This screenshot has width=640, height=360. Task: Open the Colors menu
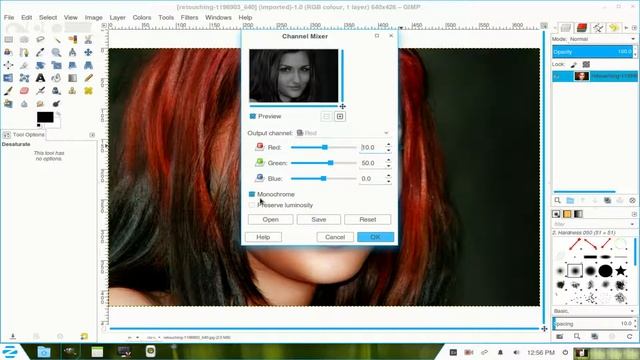click(142, 18)
